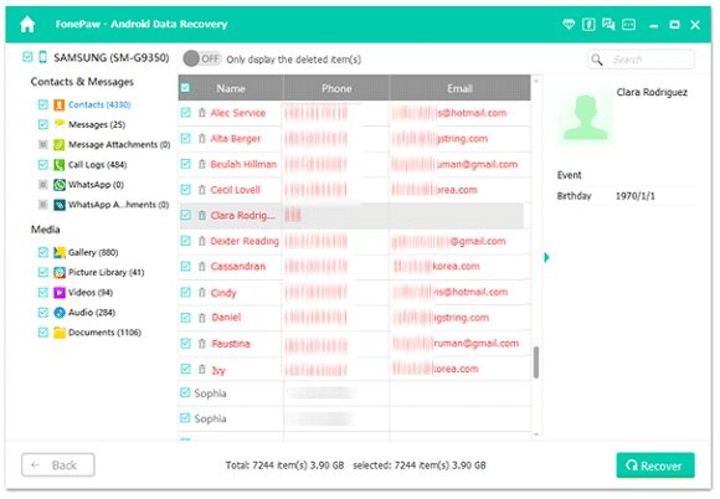Select the Daniel contact name
The height and width of the screenshot is (499, 720).
pos(226,318)
